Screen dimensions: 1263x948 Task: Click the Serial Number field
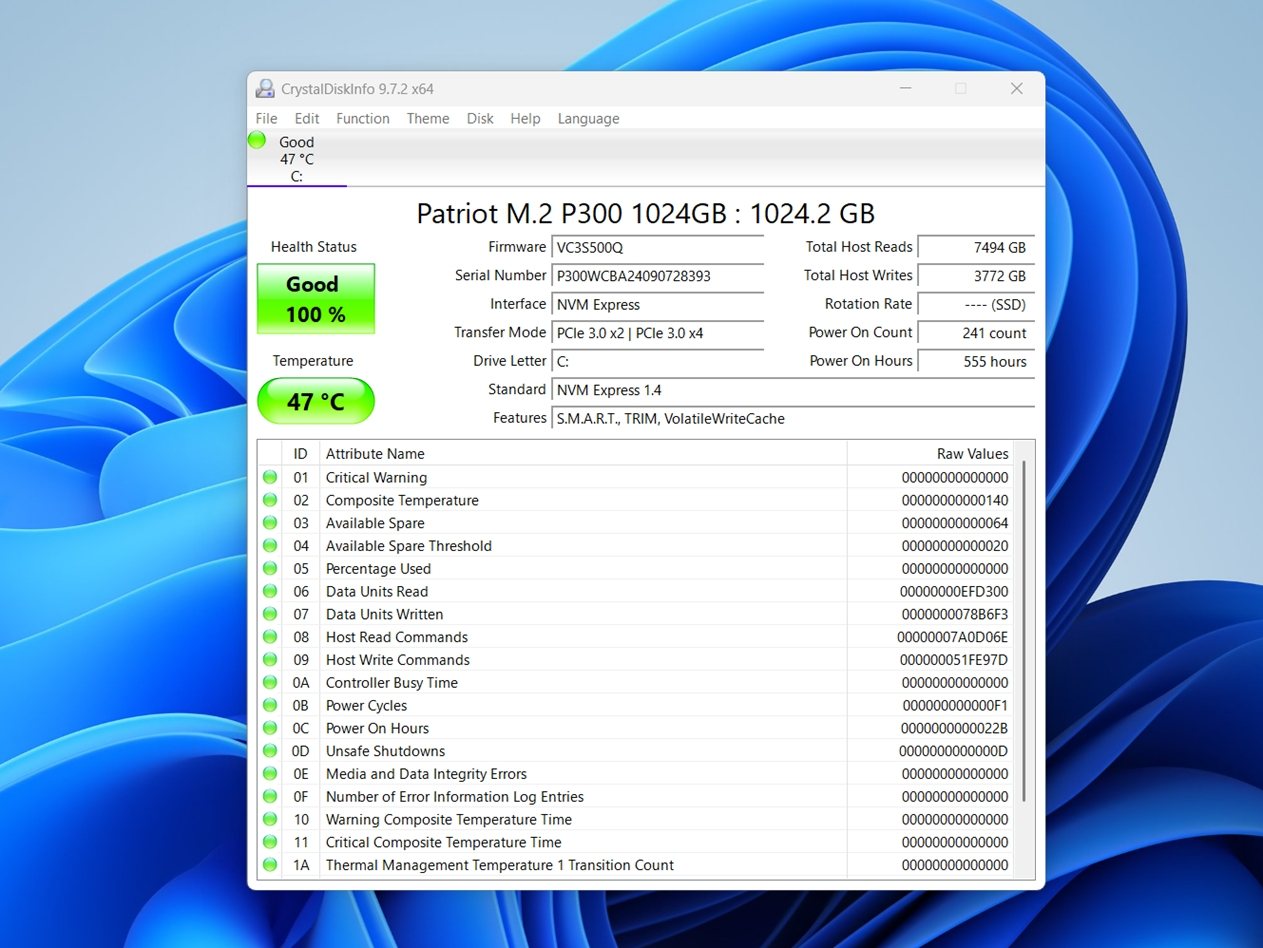657,276
